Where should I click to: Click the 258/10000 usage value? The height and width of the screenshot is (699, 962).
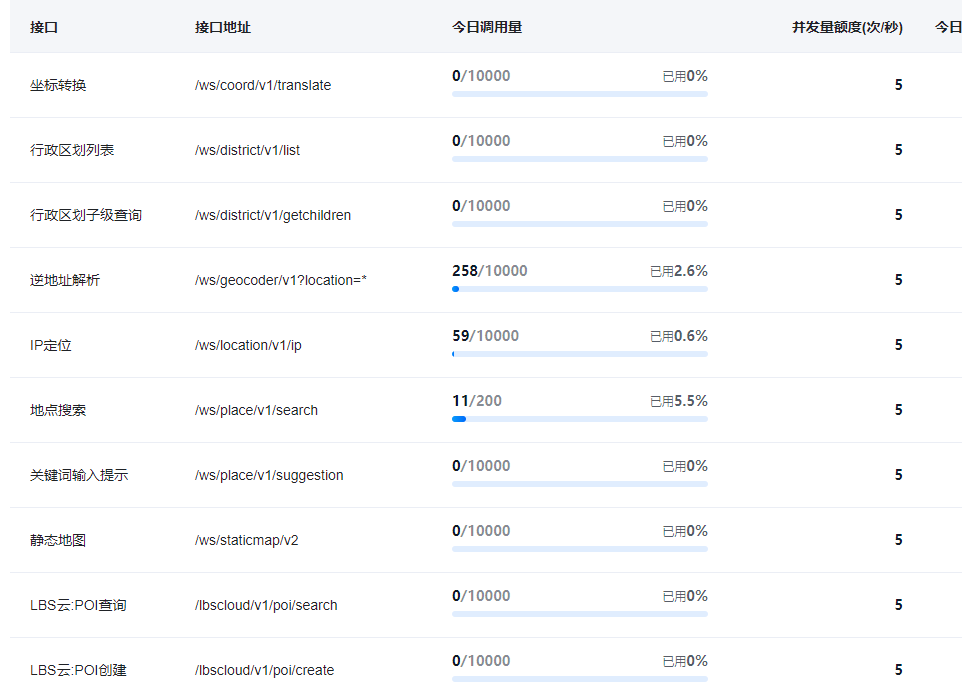[x=490, y=271]
